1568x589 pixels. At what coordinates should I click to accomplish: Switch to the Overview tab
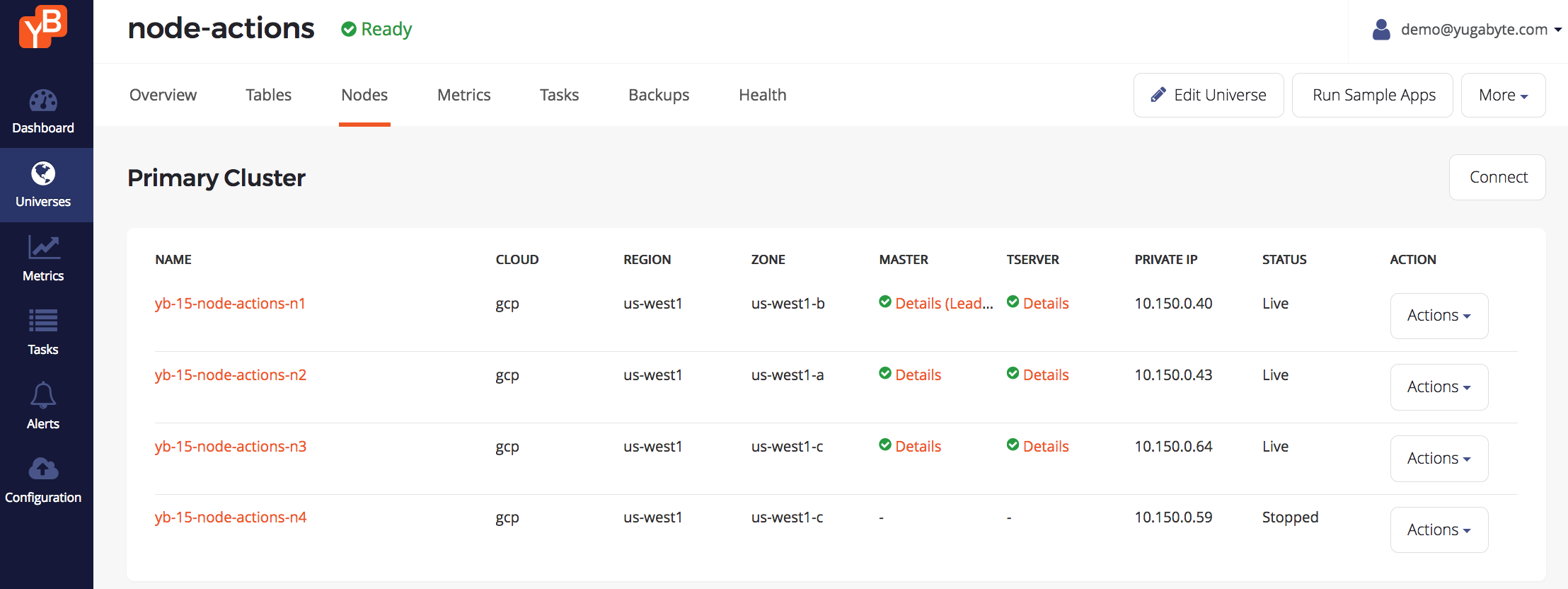click(163, 95)
